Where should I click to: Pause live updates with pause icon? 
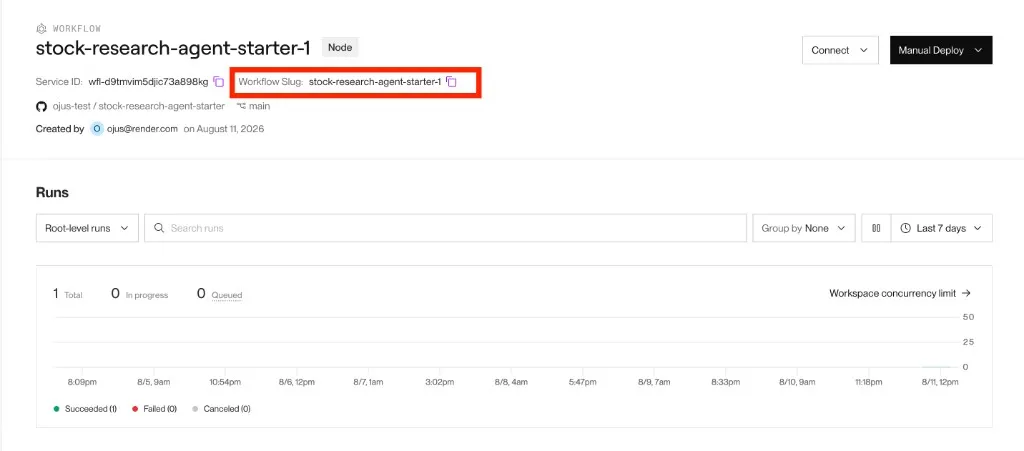(876, 228)
